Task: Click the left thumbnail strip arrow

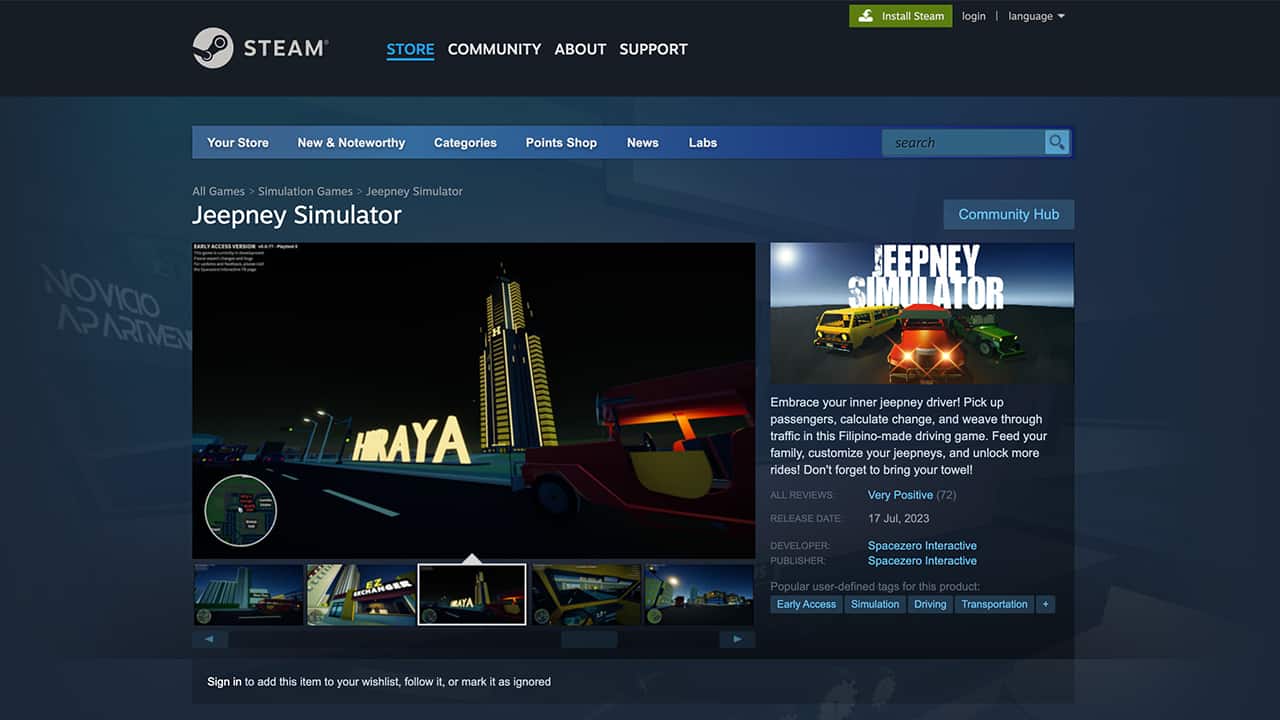Action: point(210,639)
